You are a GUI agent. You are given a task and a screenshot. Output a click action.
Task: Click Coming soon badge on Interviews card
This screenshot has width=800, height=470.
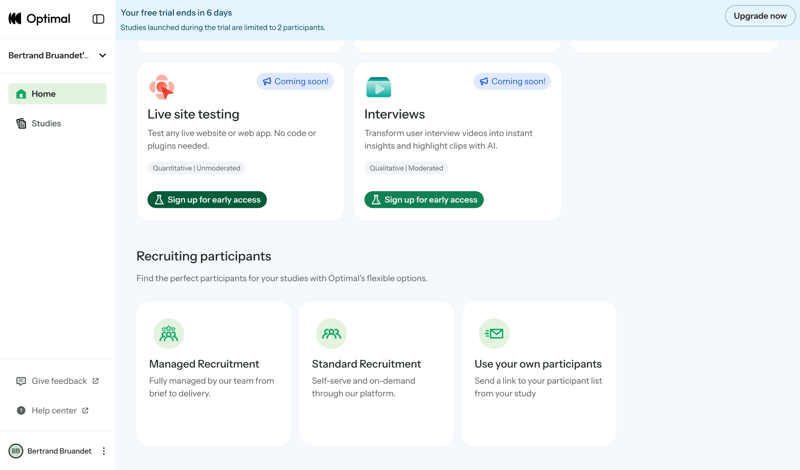[512, 81]
